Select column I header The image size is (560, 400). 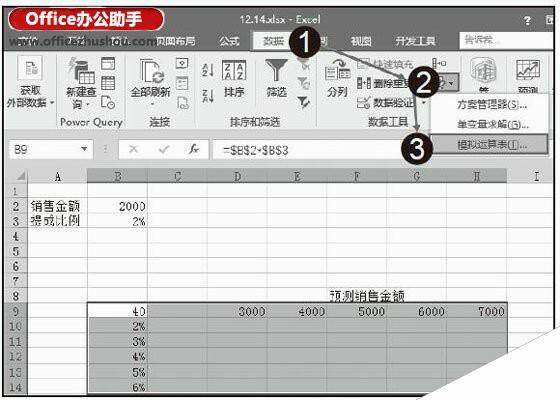pos(536,176)
